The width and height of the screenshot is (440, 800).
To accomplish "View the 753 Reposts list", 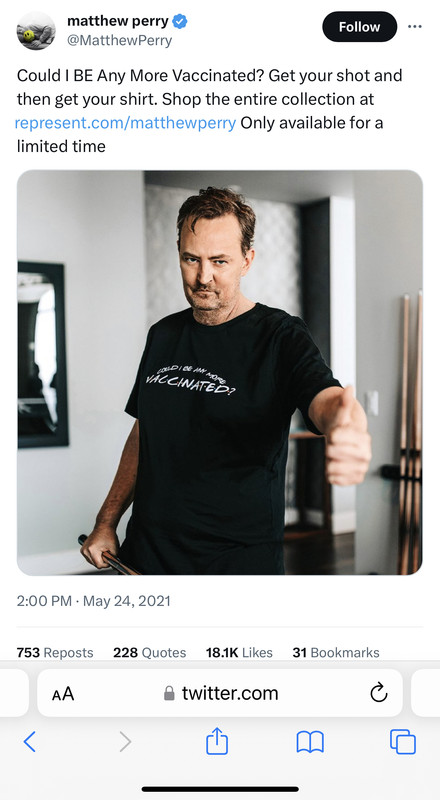I will [x=55, y=653].
